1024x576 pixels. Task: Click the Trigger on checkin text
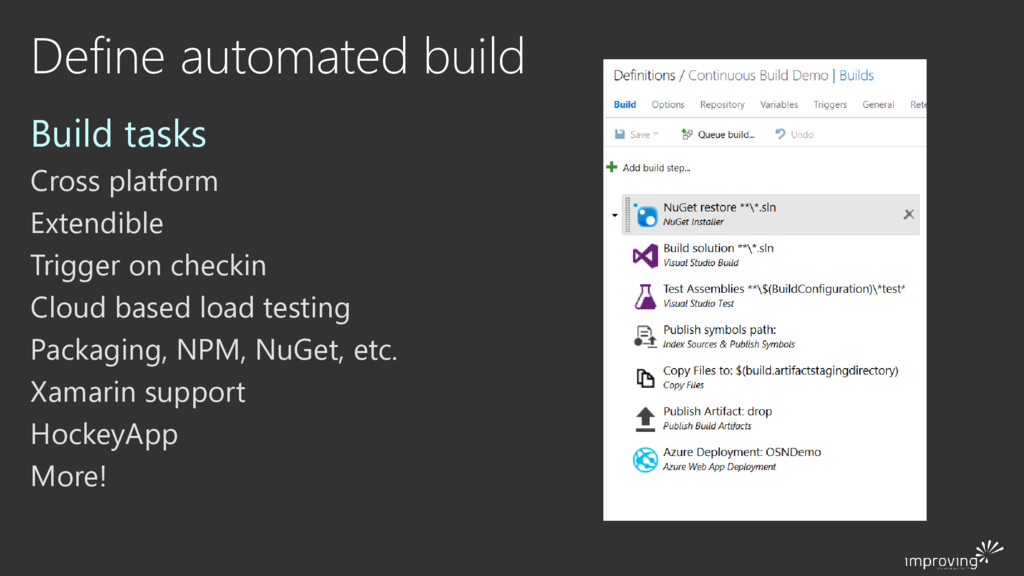pyautogui.click(x=148, y=266)
